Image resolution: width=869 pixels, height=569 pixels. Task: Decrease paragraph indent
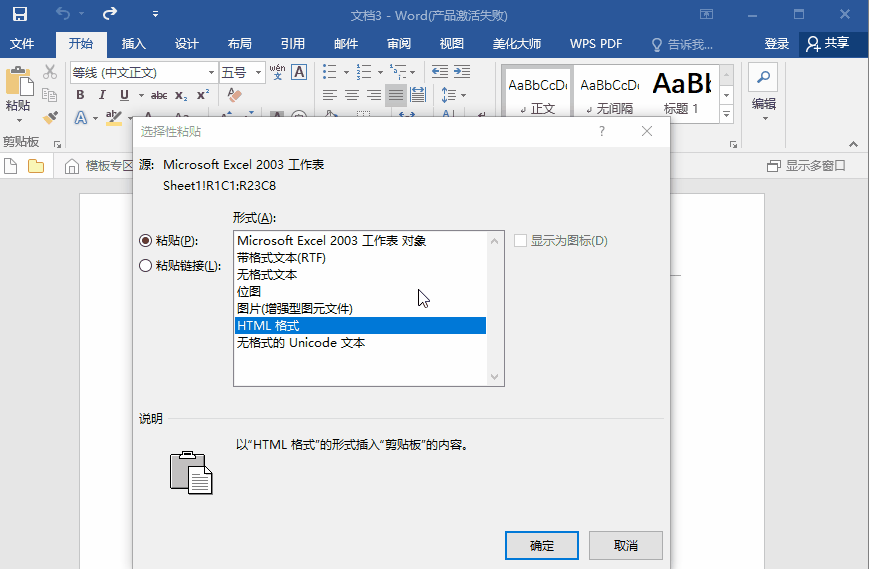[x=440, y=72]
